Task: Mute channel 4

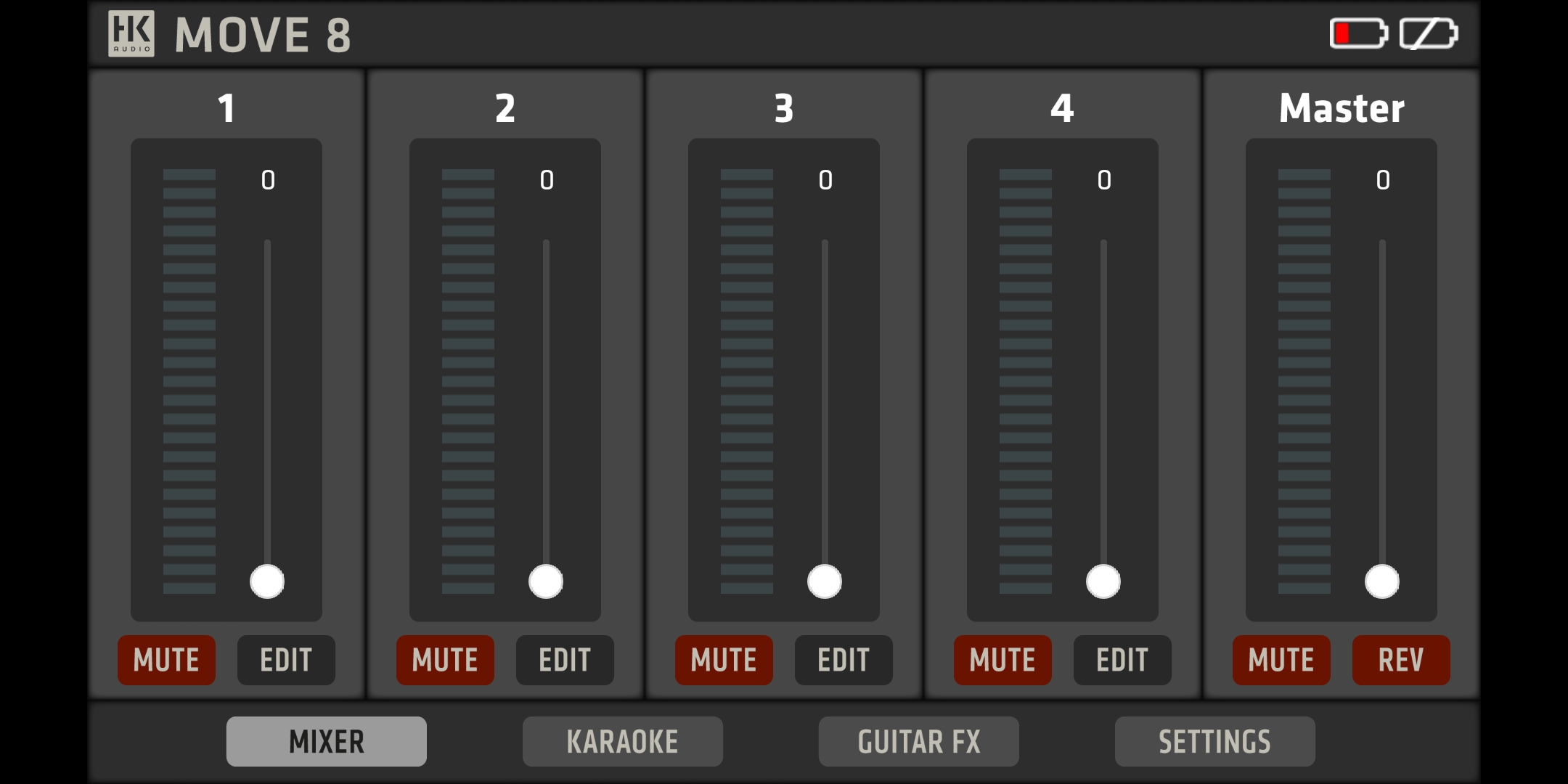Action: [x=1003, y=660]
